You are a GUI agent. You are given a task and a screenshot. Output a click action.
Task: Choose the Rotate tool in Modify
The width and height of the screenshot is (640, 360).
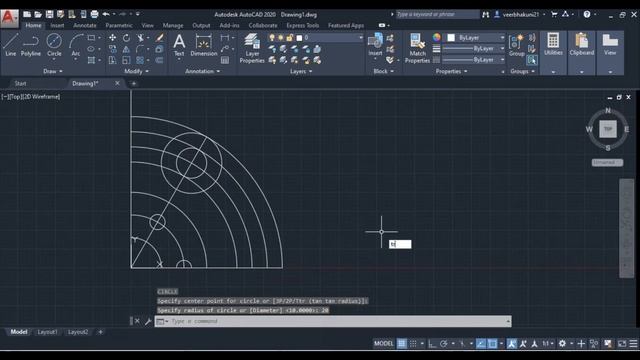point(127,38)
